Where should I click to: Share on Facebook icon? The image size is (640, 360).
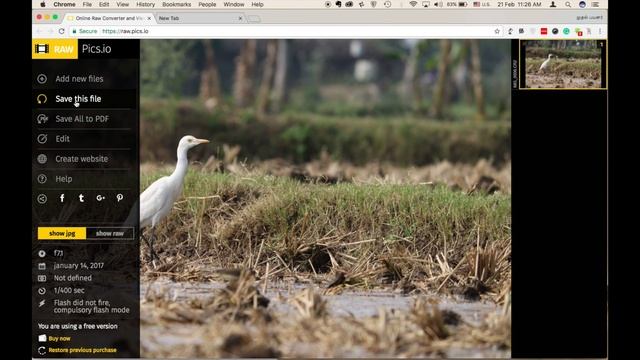[62, 198]
